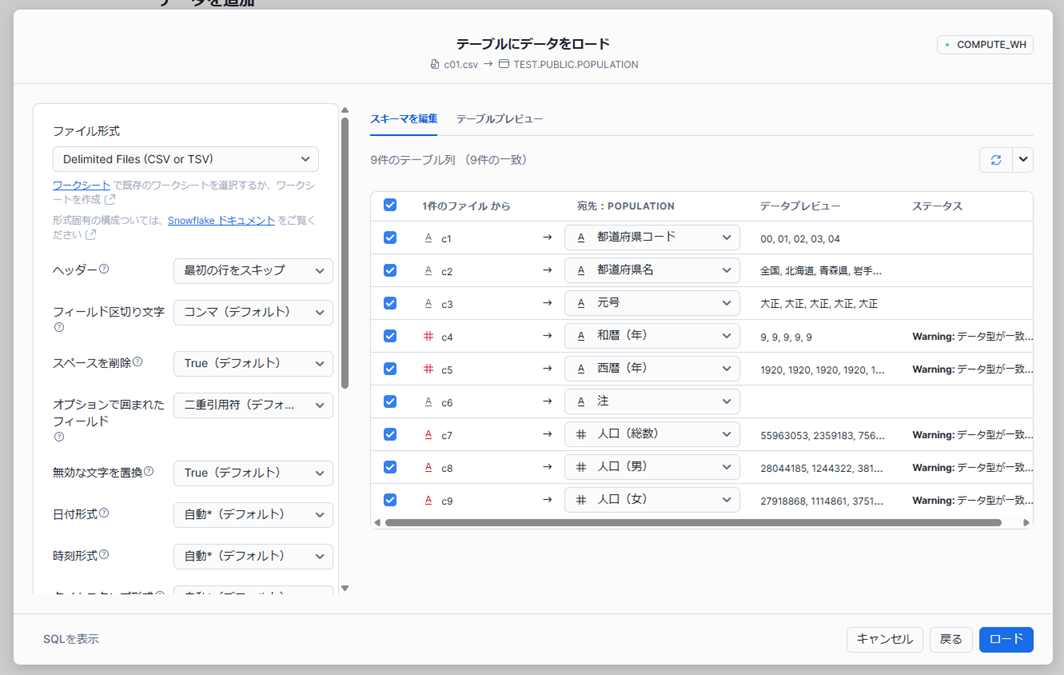The width and height of the screenshot is (1064, 675).
Task: Open the ファイル形式 Delimited Files dropdown
Action: pos(186,159)
